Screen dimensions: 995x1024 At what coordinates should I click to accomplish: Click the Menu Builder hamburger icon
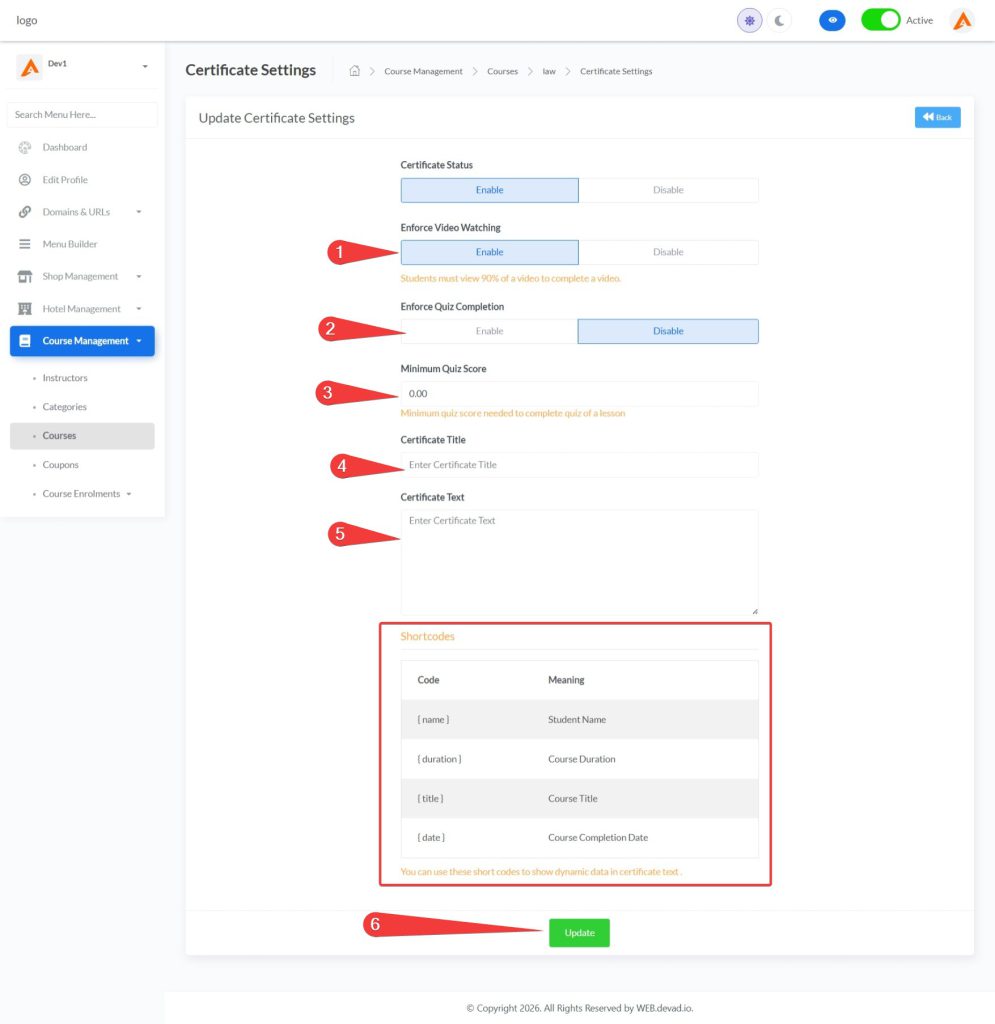tap(25, 244)
